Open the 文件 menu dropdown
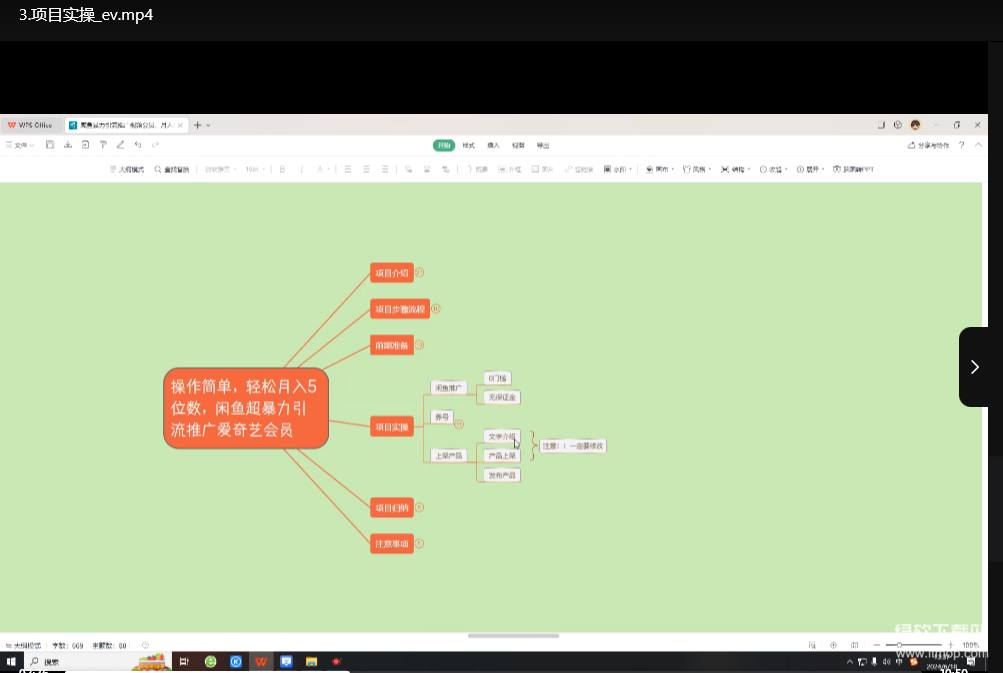 [x=20, y=145]
